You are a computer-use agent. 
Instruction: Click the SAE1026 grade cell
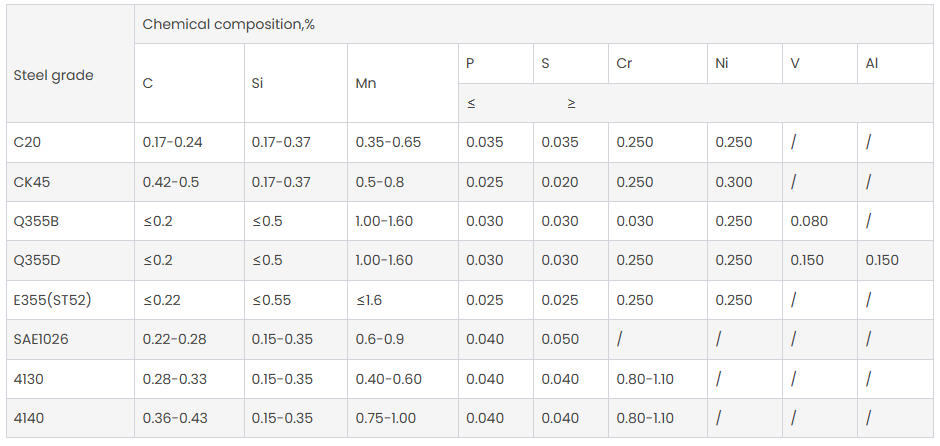click(x=41, y=339)
